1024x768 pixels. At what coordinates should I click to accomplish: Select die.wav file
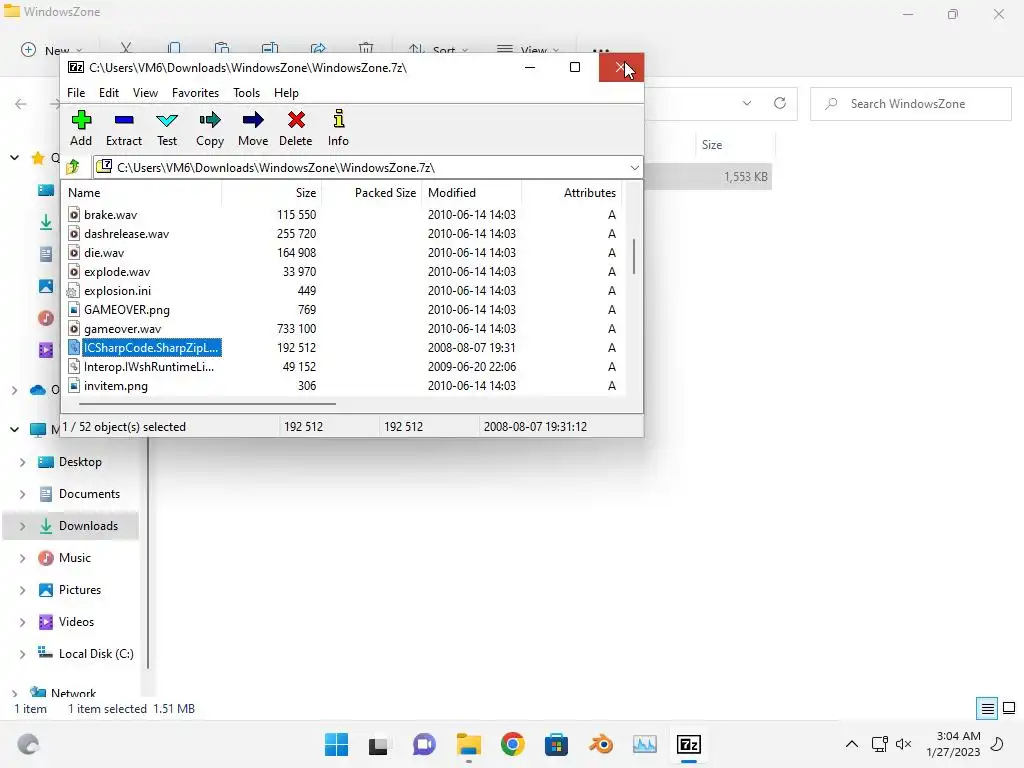(x=104, y=253)
